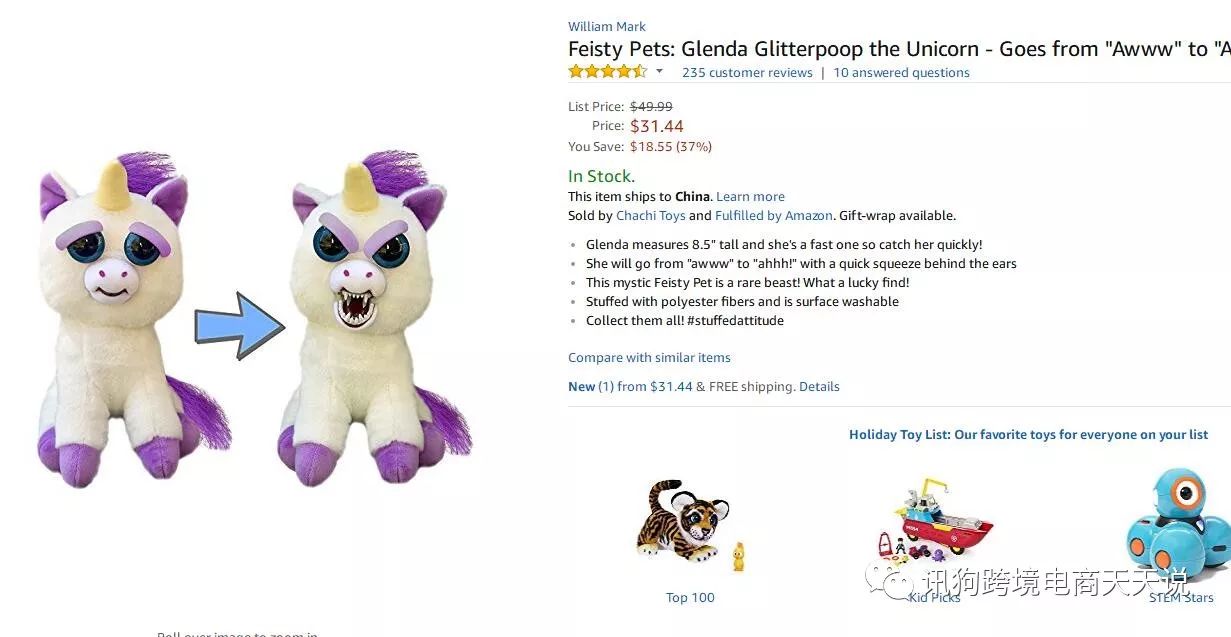Select the tiger toy Top 100 thumbnail

(x=690, y=526)
